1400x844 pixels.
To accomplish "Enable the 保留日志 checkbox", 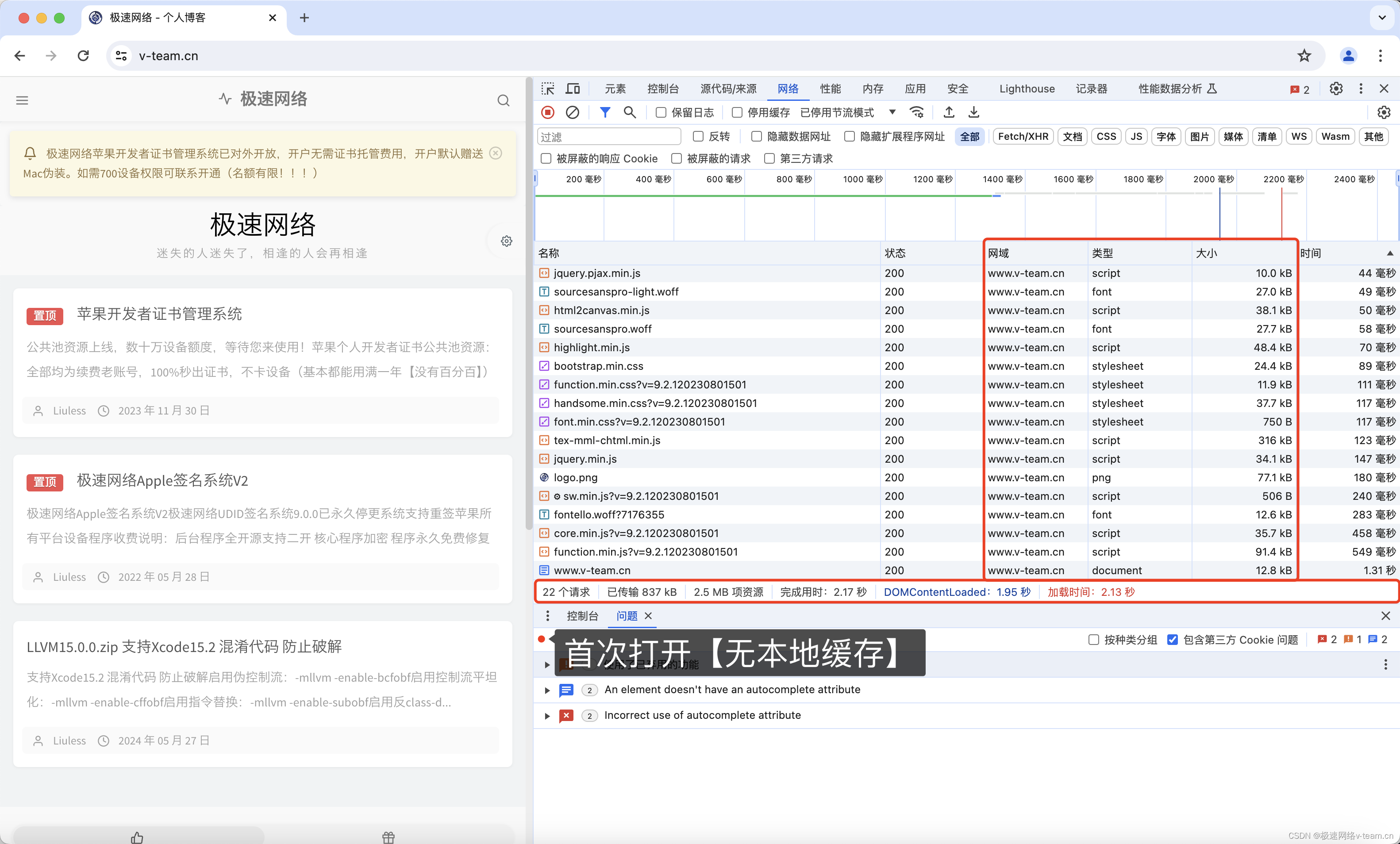I will (661, 112).
